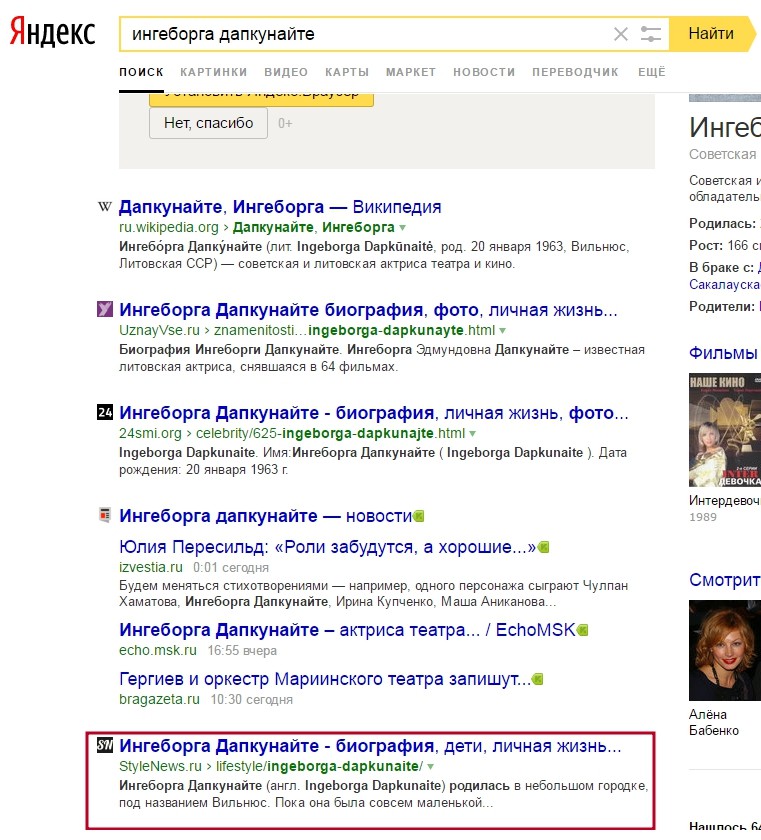Open the StyleNews биография, дети result
The image size is (761, 840).
click(370, 746)
